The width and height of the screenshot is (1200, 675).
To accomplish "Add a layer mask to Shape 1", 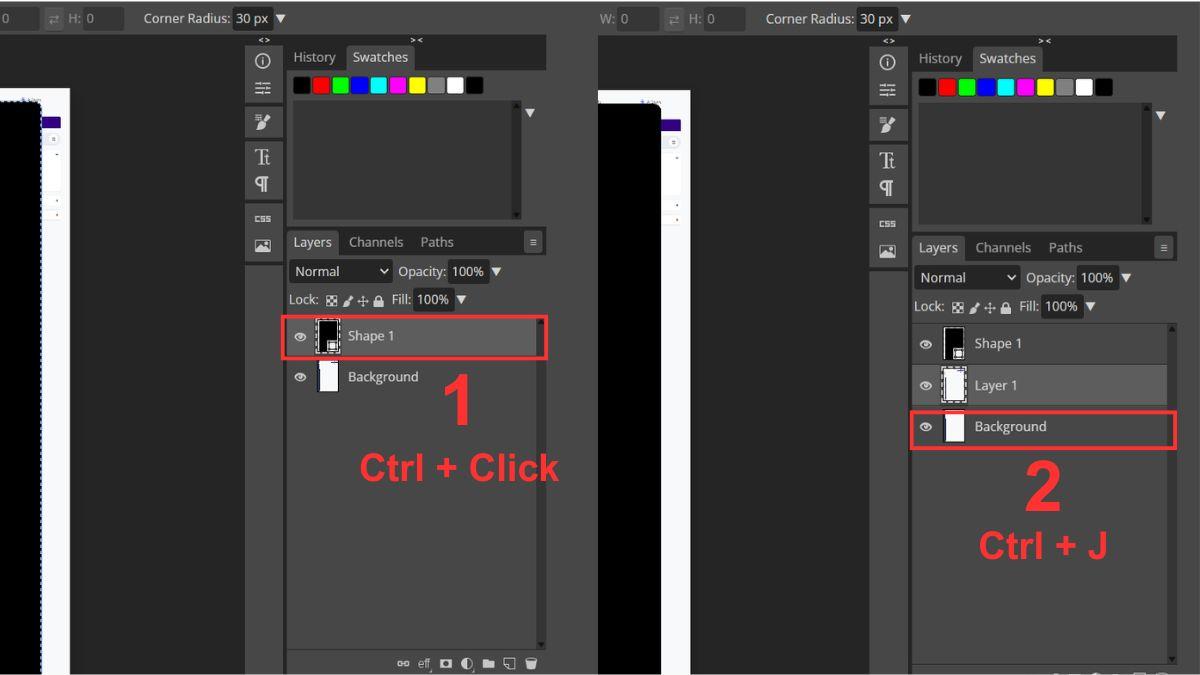I will pyautogui.click(x=445, y=663).
